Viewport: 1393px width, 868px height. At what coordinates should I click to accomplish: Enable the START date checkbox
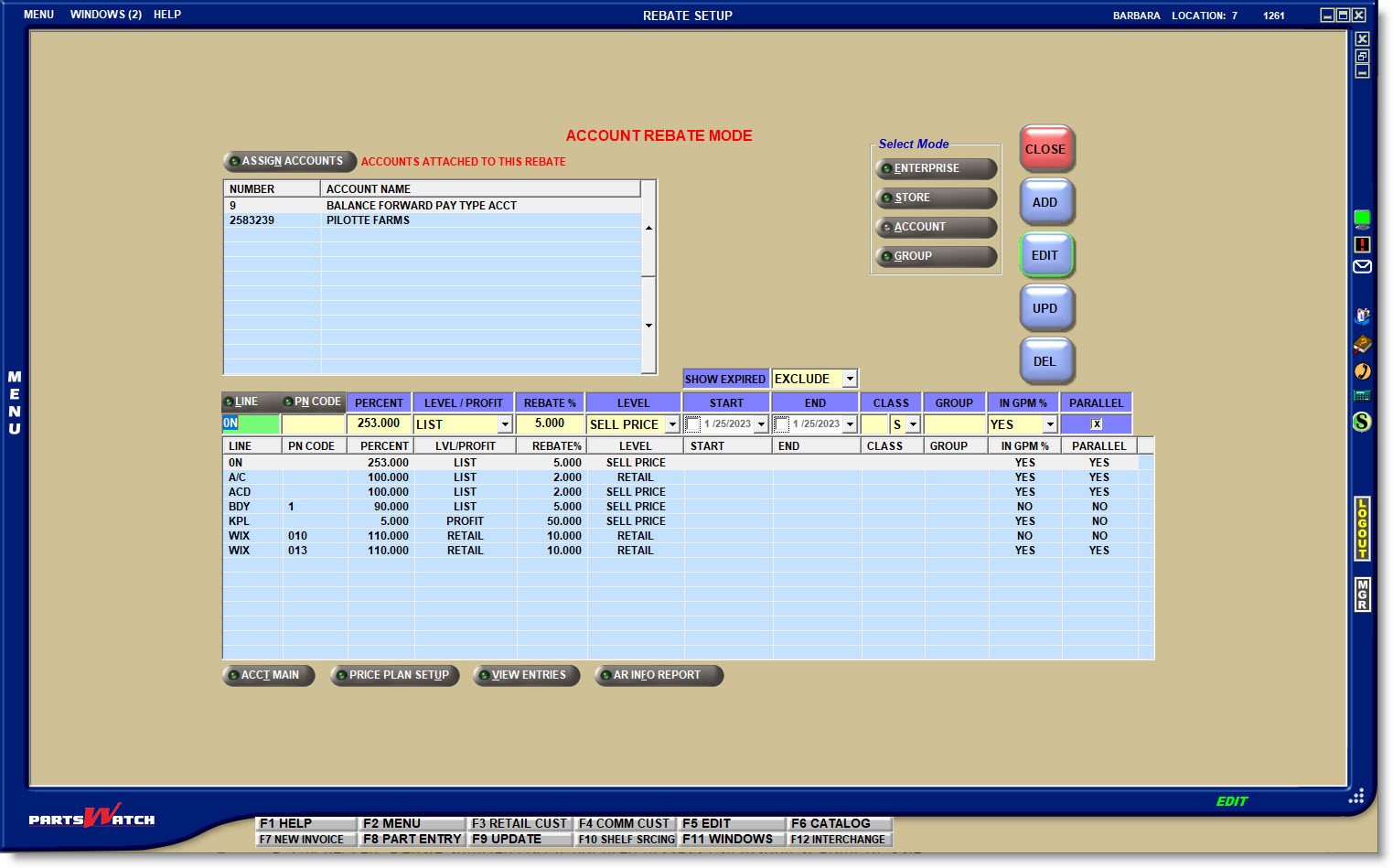(693, 424)
